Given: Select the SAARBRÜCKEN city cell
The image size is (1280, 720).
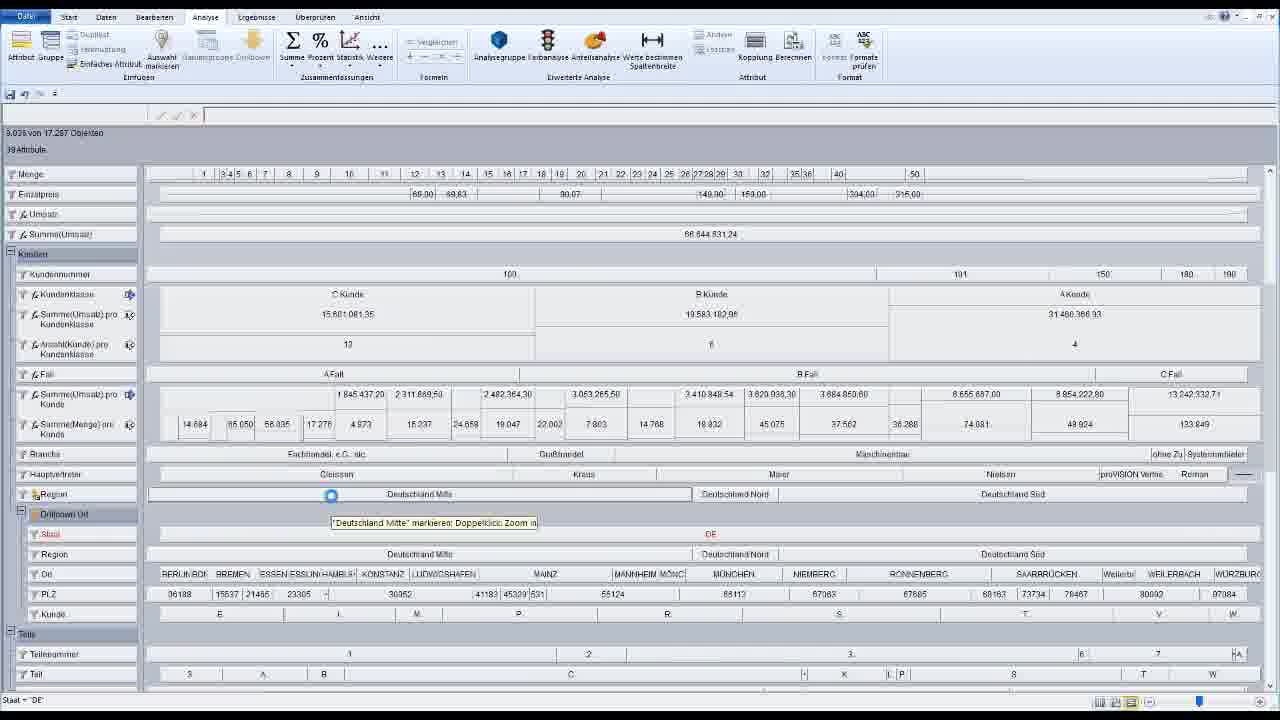Looking at the screenshot, I should [1046, 574].
